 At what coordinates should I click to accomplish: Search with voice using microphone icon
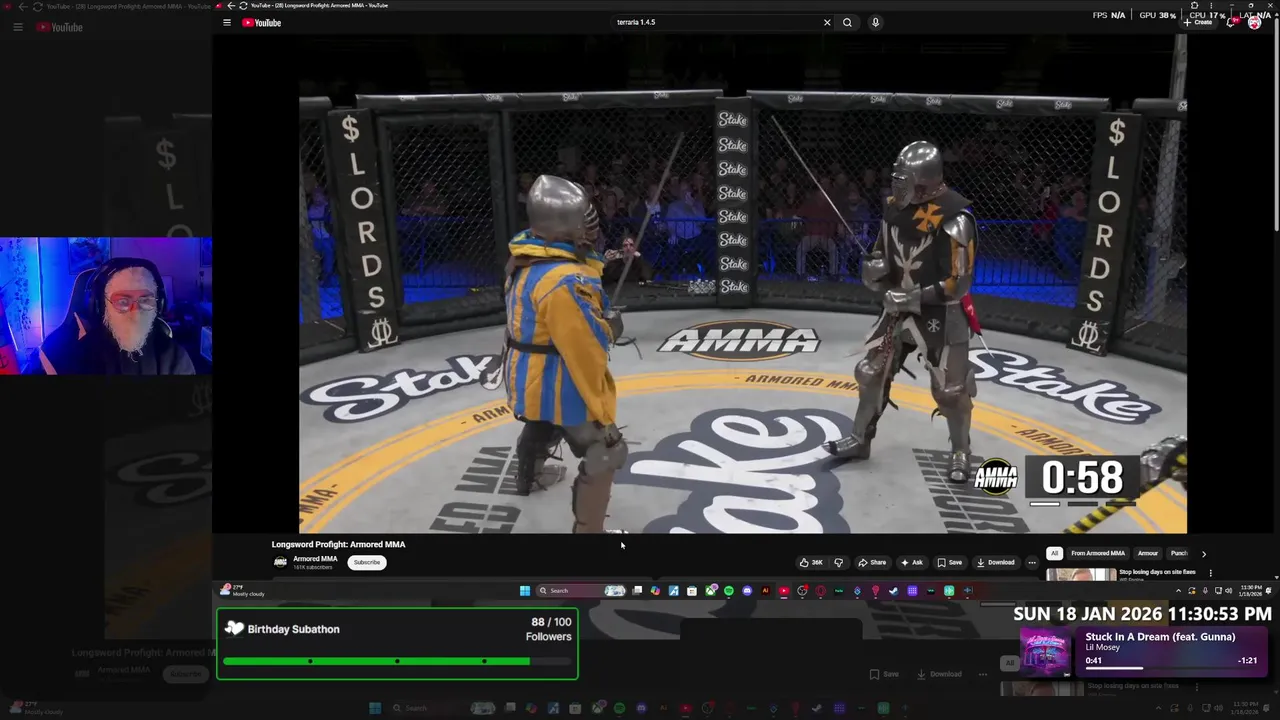click(875, 22)
